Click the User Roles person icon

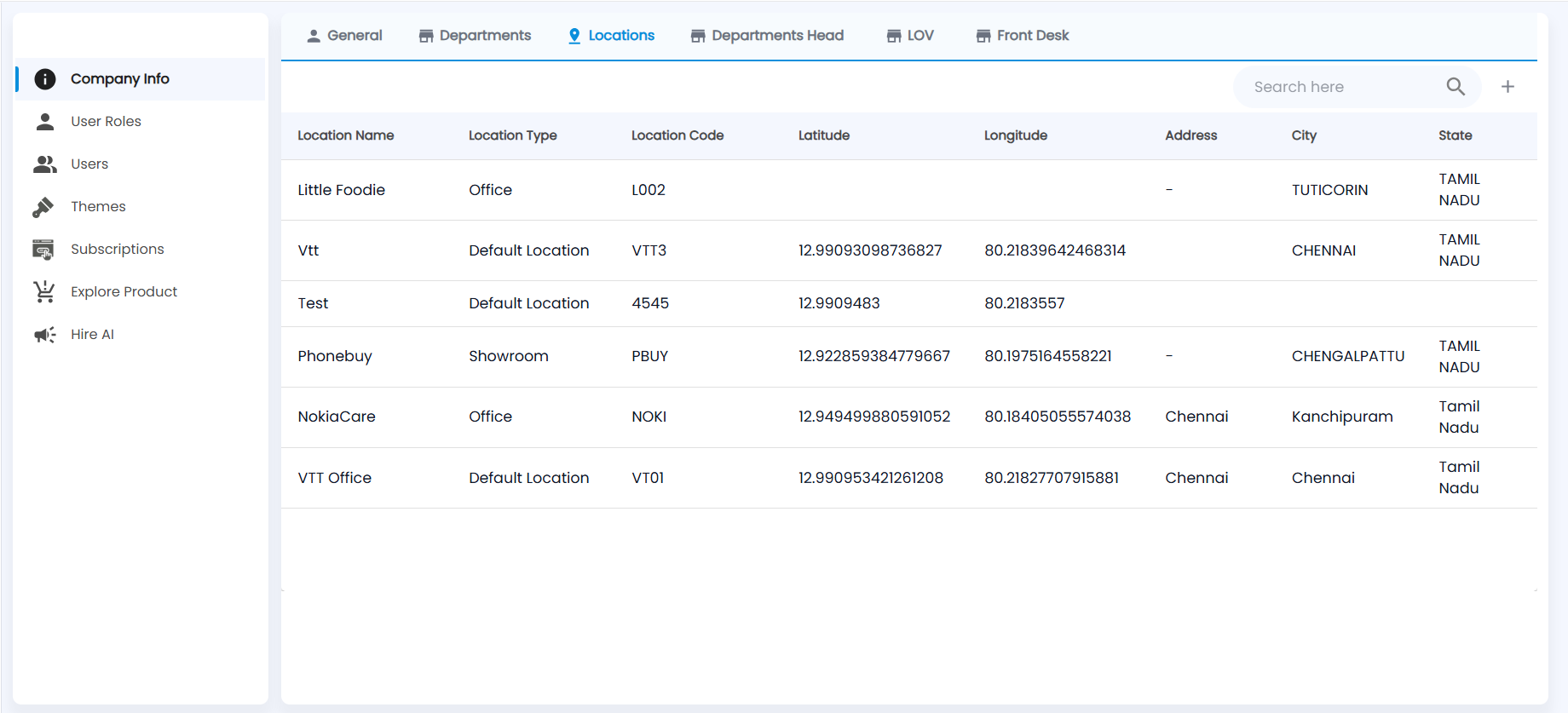(x=45, y=122)
